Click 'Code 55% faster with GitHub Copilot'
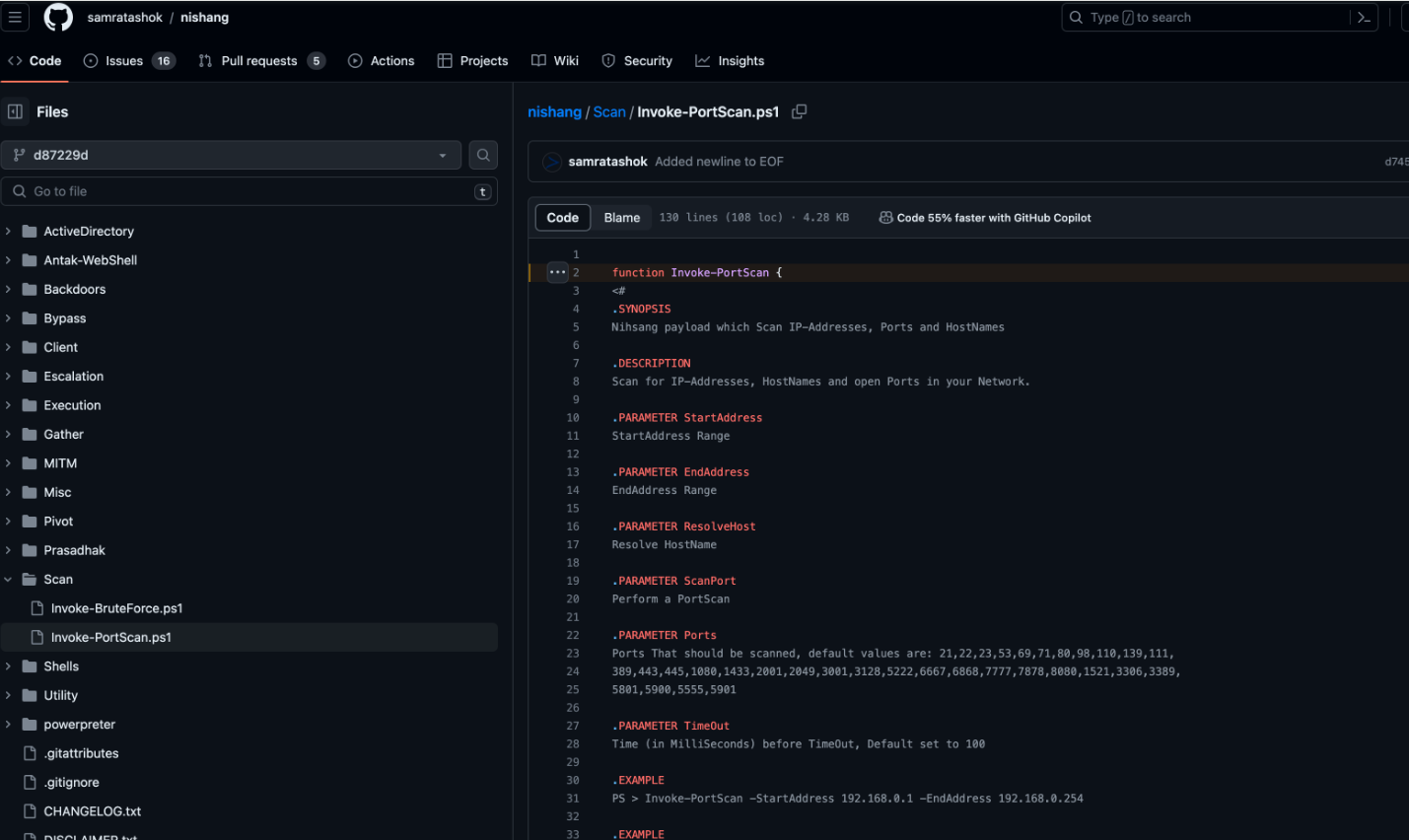Image resolution: width=1409 pixels, height=840 pixels. [994, 218]
